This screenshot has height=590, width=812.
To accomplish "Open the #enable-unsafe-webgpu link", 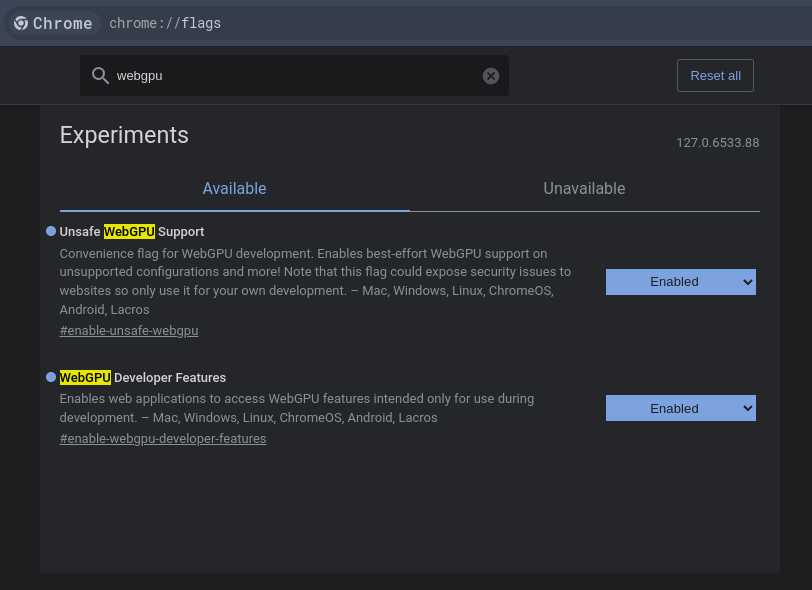I will coord(129,330).
